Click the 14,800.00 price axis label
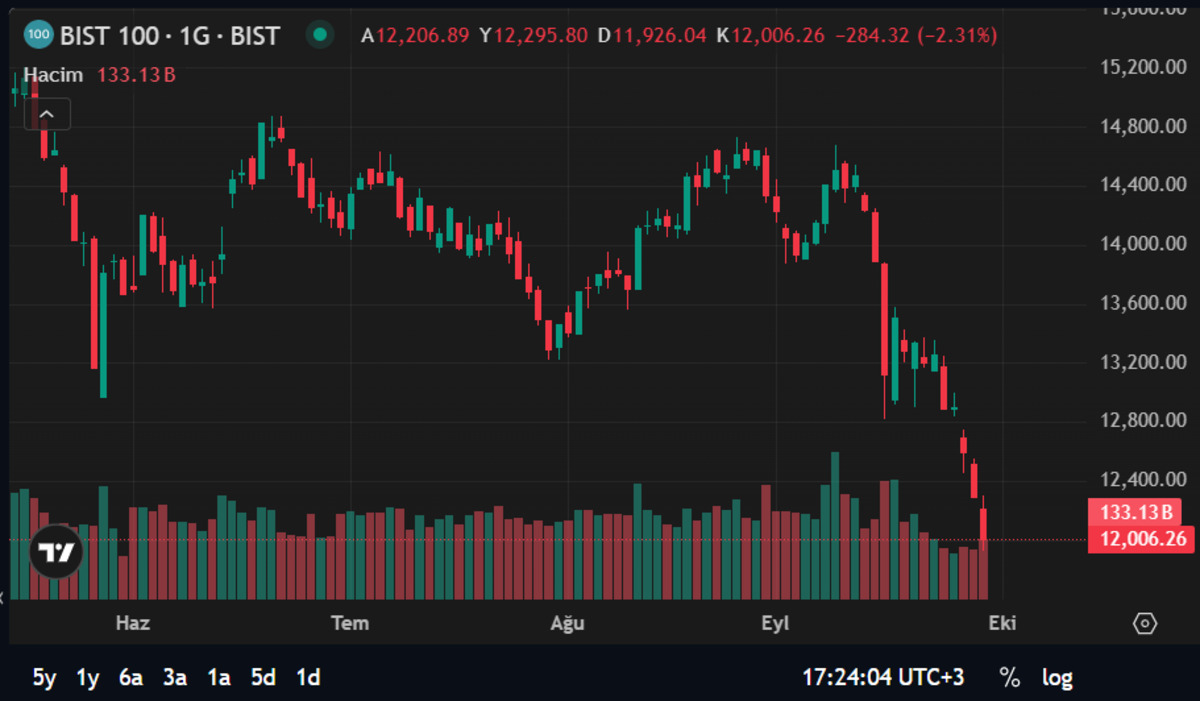The width and height of the screenshot is (1200, 701). (x=1142, y=126)
